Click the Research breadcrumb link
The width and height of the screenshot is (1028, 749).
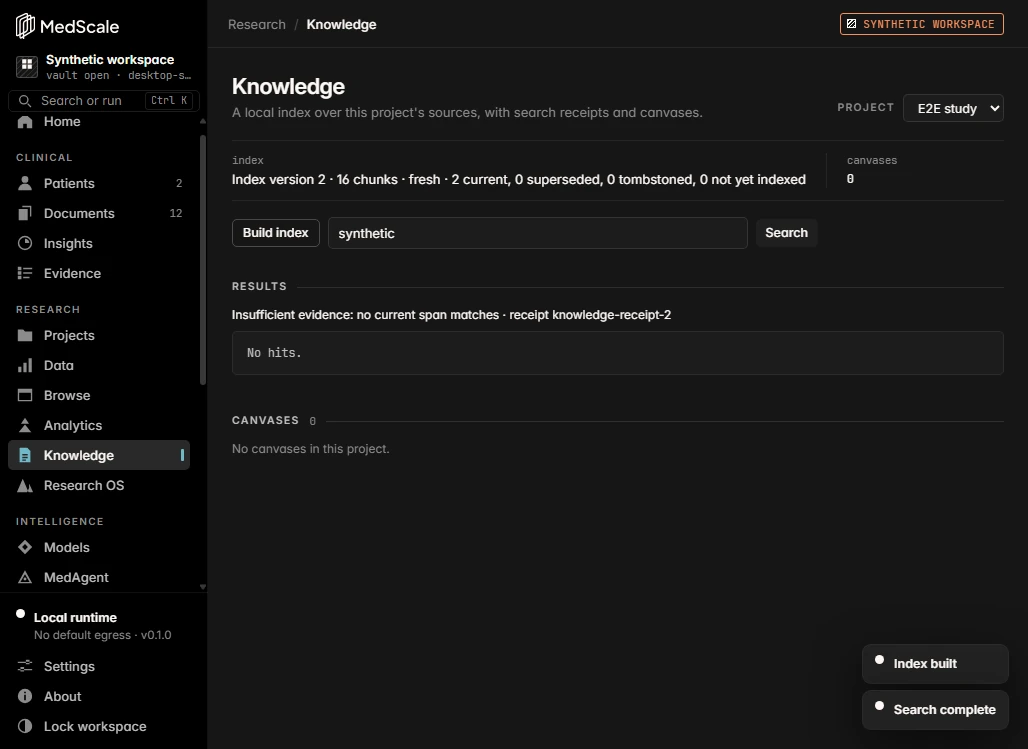(257, 24)
